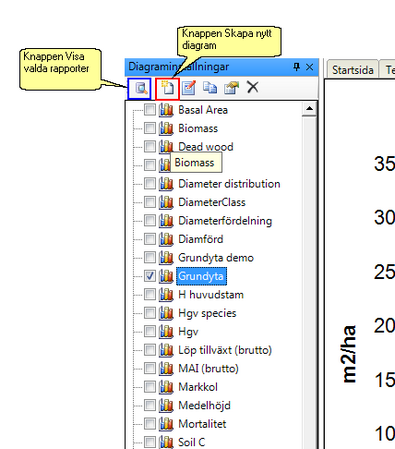Click the chart icon next to Dead wood
Image resolution: width=395 pixels, height=449 pixels.
pos(166,147)
